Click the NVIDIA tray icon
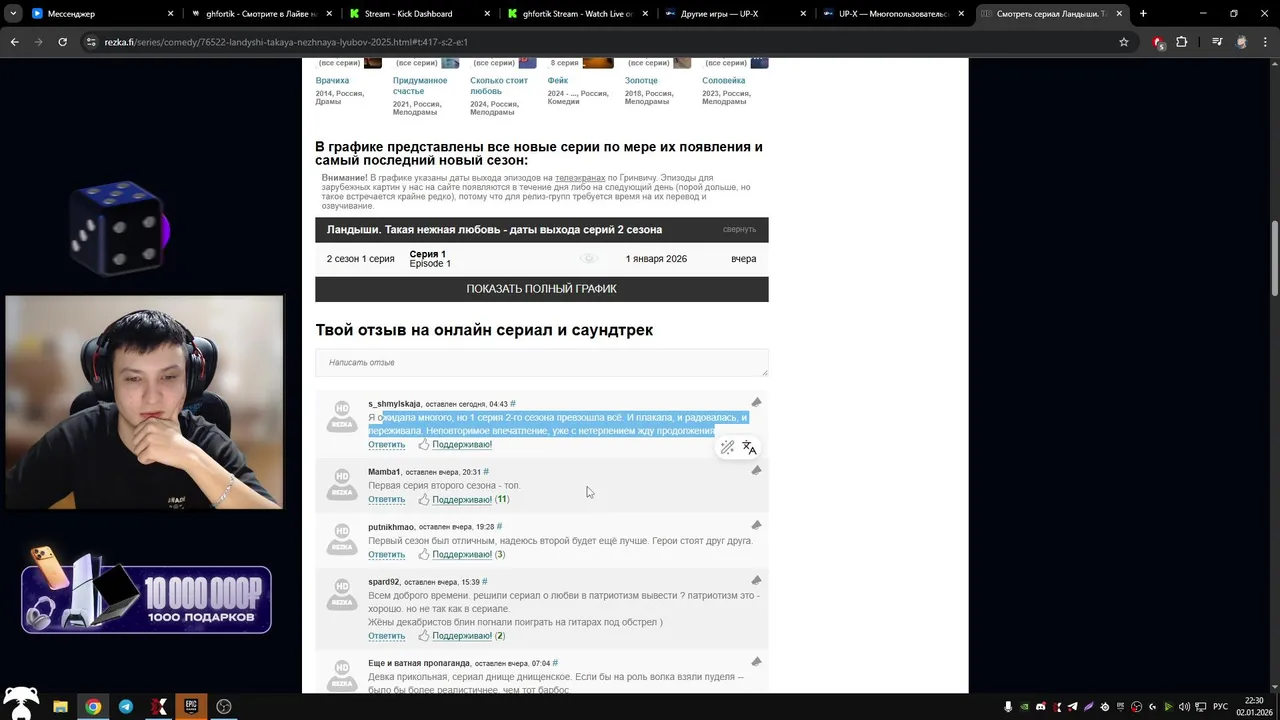 coord(1024,707)
